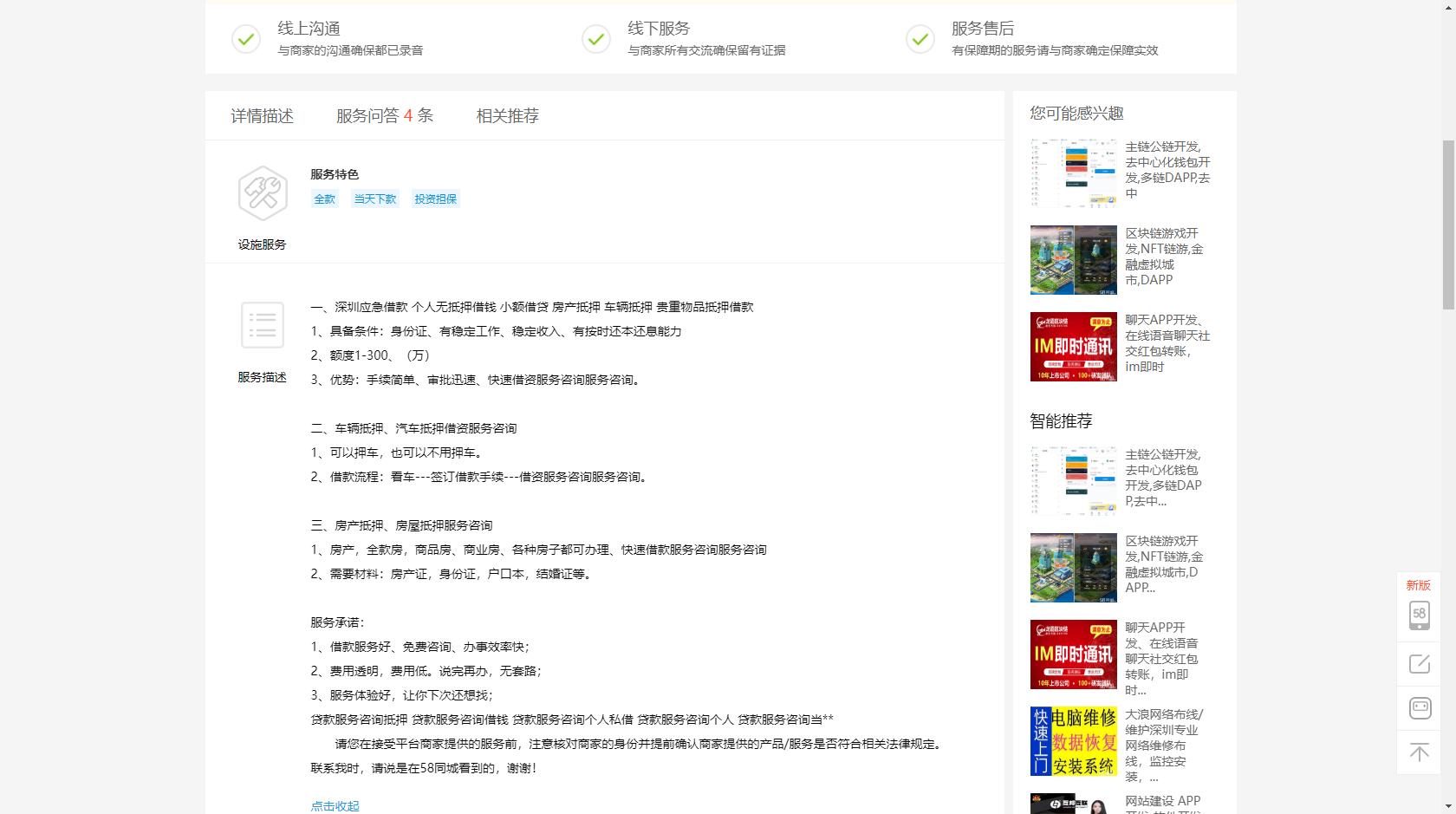Click the 设施服务 tools icon
This screenshot has width=1456, height=814.
tap(262, 192)
